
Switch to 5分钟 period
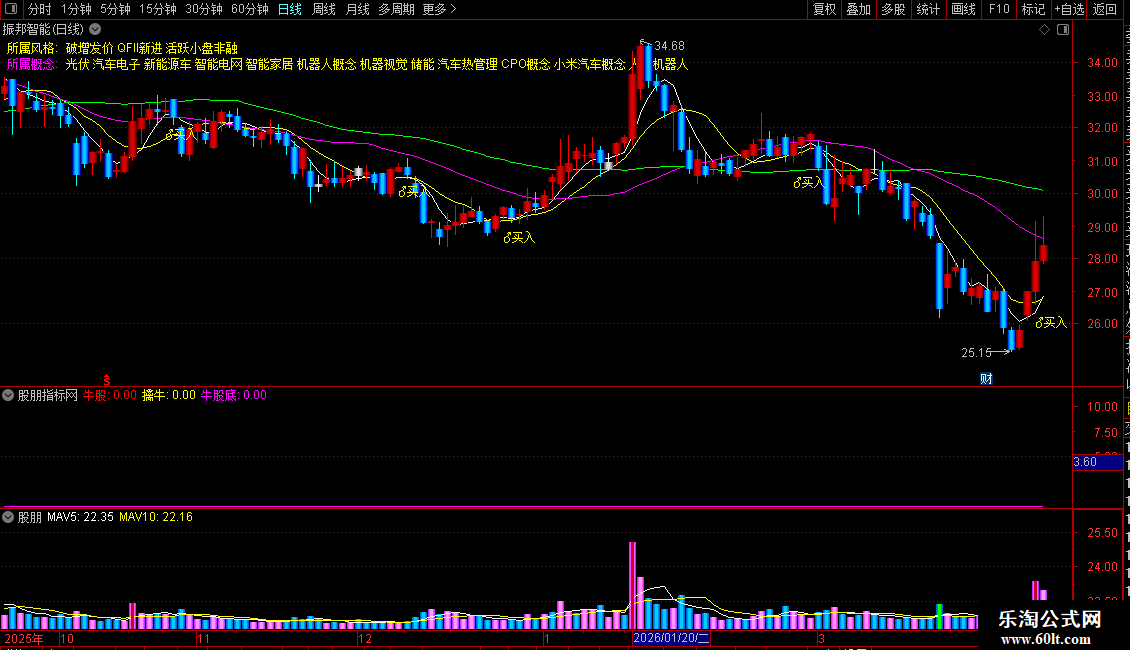115,9
